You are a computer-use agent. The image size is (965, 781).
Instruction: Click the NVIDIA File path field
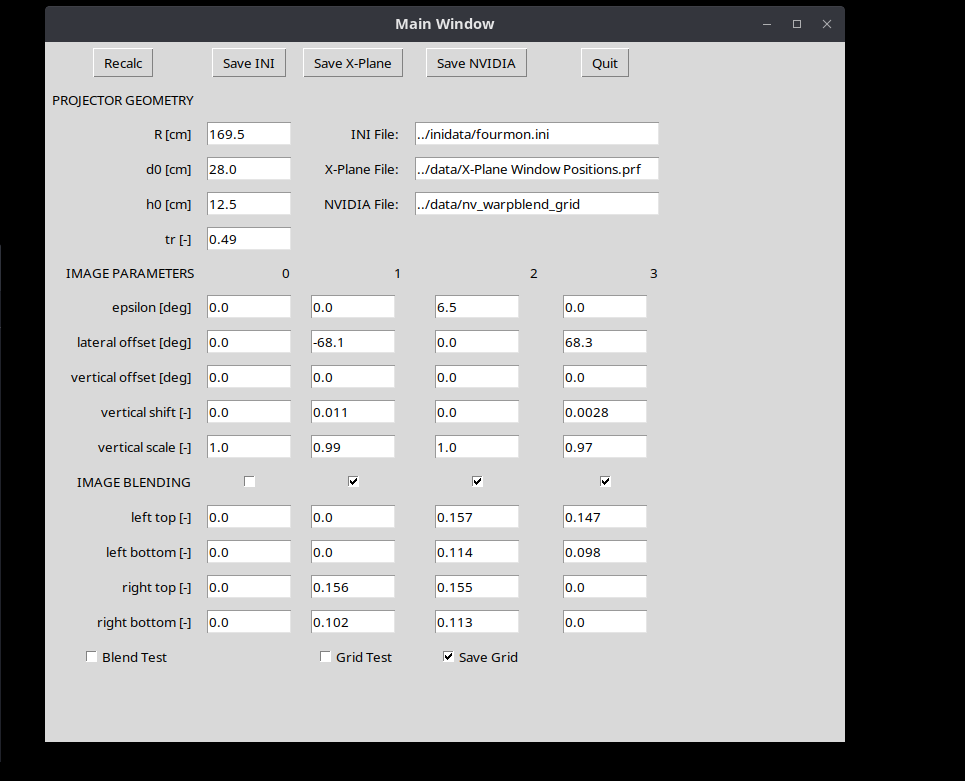[536, 204]
